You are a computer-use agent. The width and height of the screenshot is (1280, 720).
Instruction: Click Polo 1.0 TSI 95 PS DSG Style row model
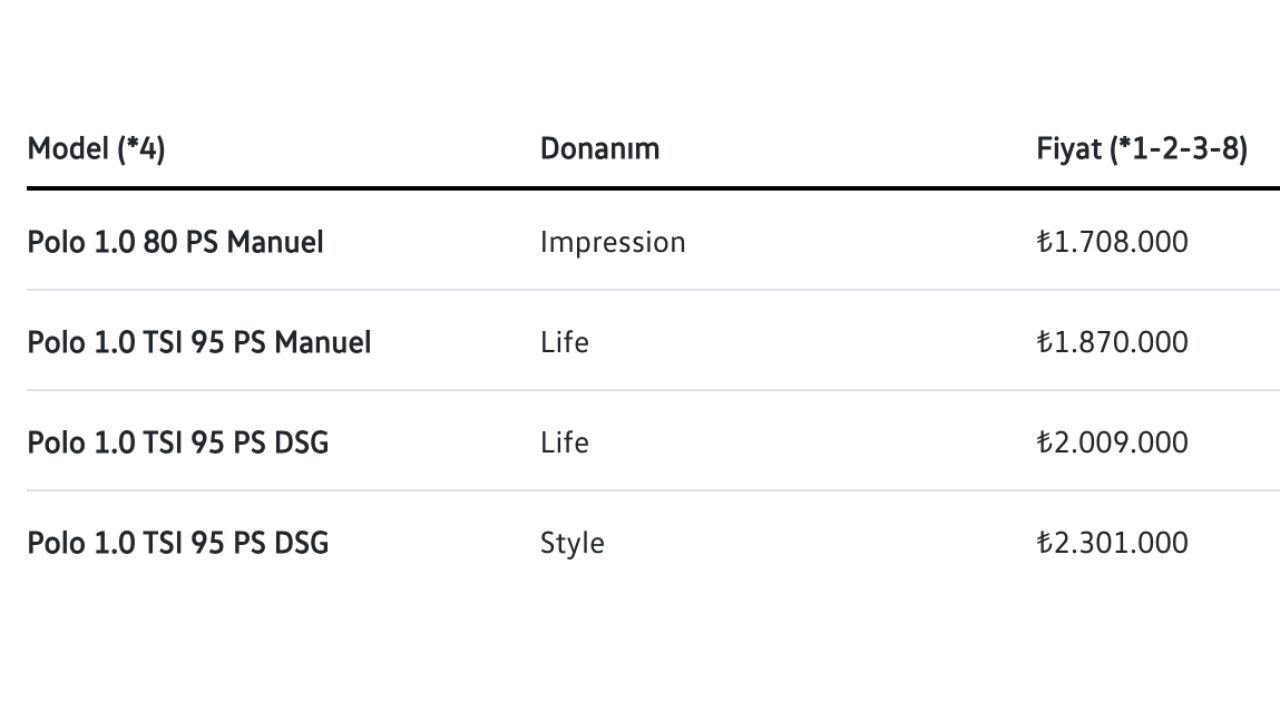click(178, 543)
